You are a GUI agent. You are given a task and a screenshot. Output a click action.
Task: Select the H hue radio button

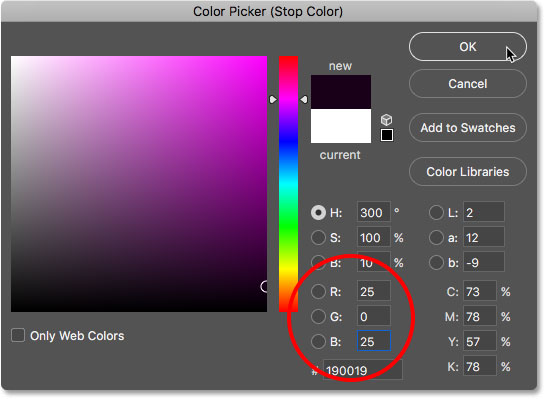pos(318,212)
